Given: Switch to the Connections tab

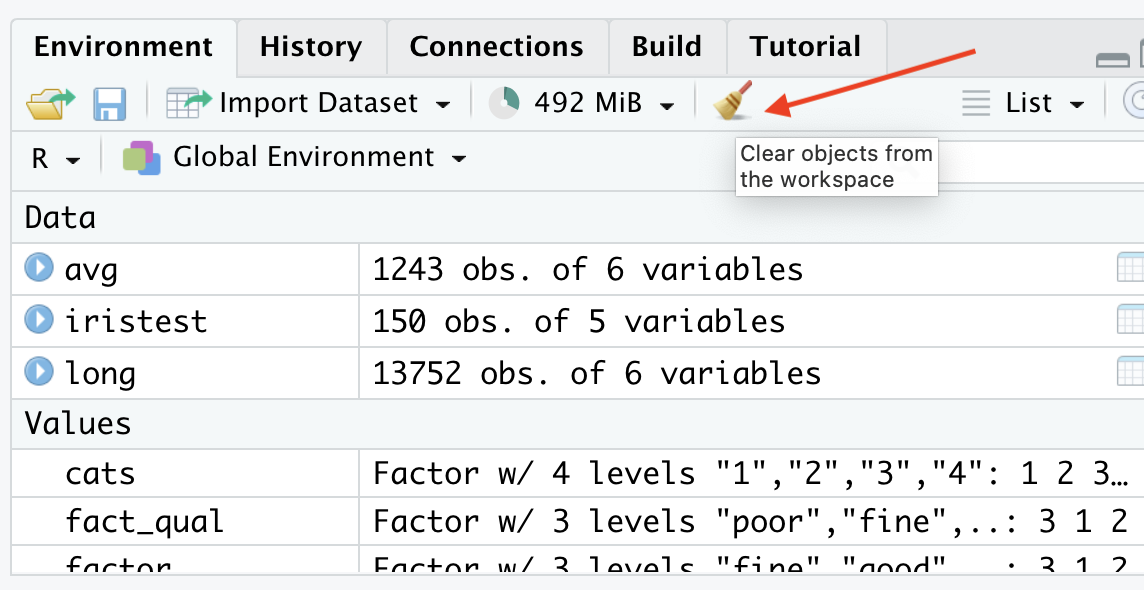Looking at the screenshot, I should coord(496,47).
